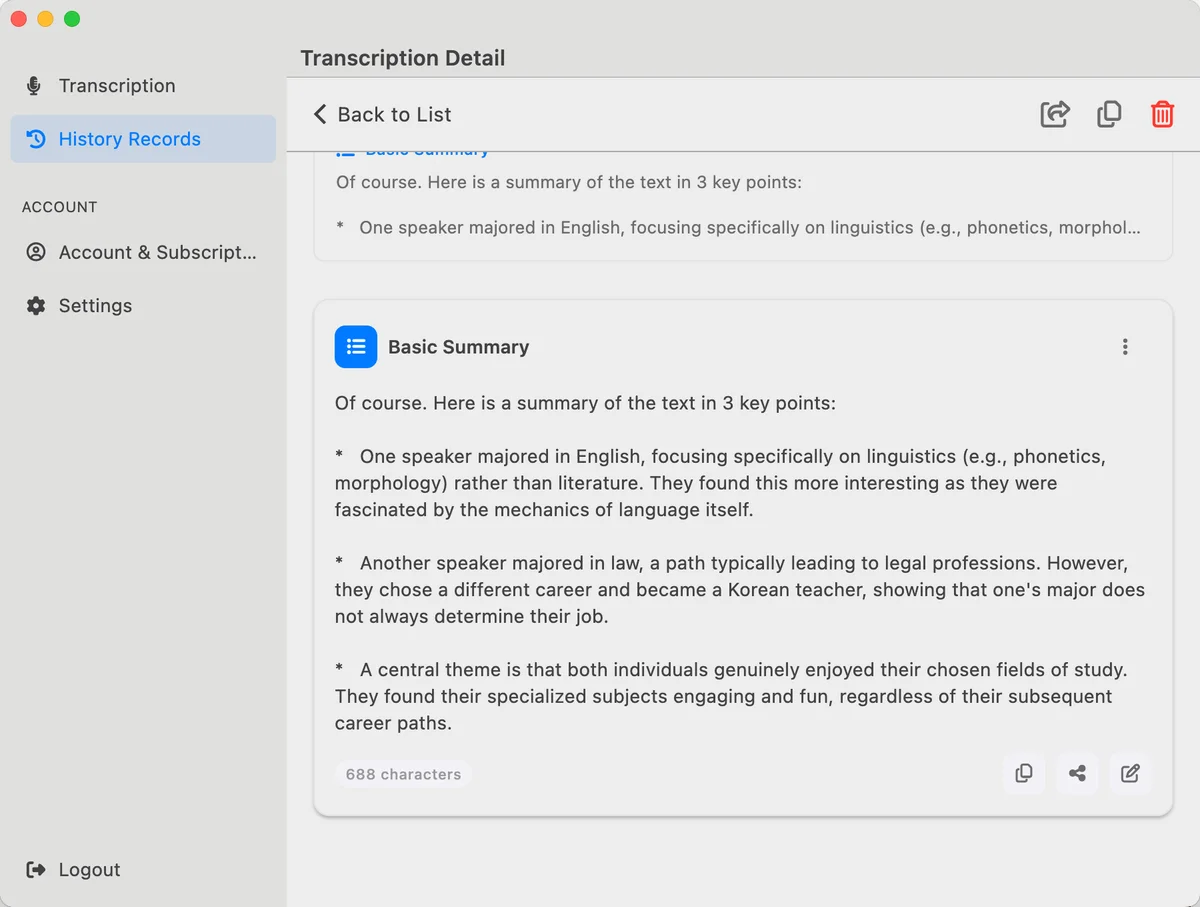This screenshot has width=1200, height=907.
Task: Share the Basic Summary card
Action: [1077, 773]
